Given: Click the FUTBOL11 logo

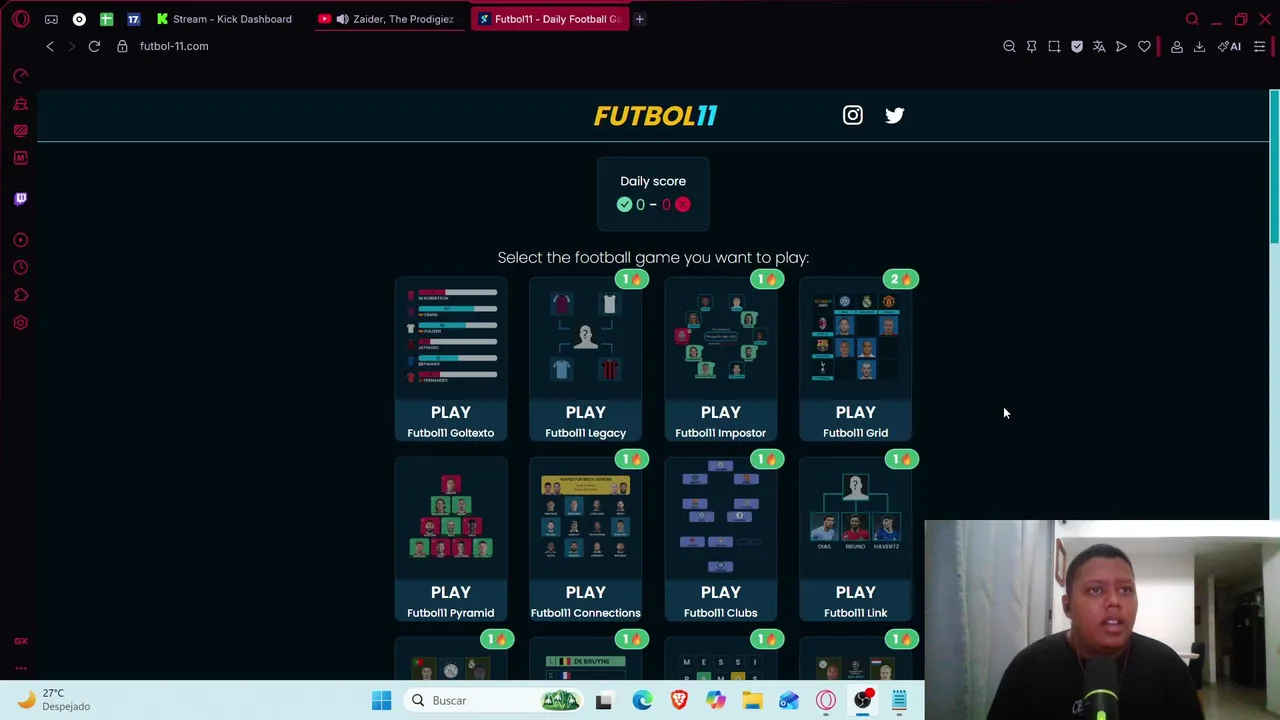Looking at the screenshot, I should coord(655,116).
